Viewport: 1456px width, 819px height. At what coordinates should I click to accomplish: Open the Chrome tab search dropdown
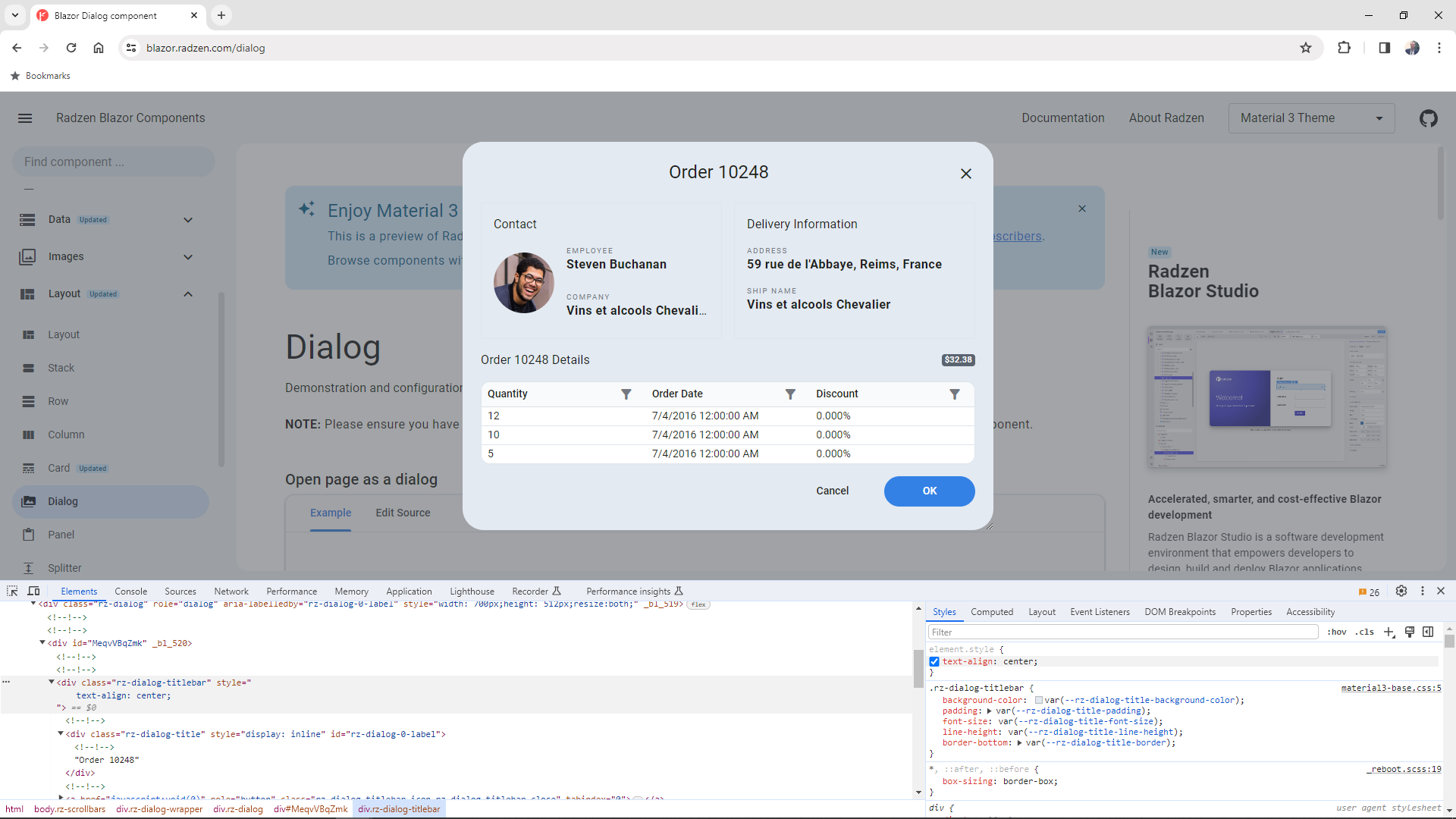pos(14,15)
